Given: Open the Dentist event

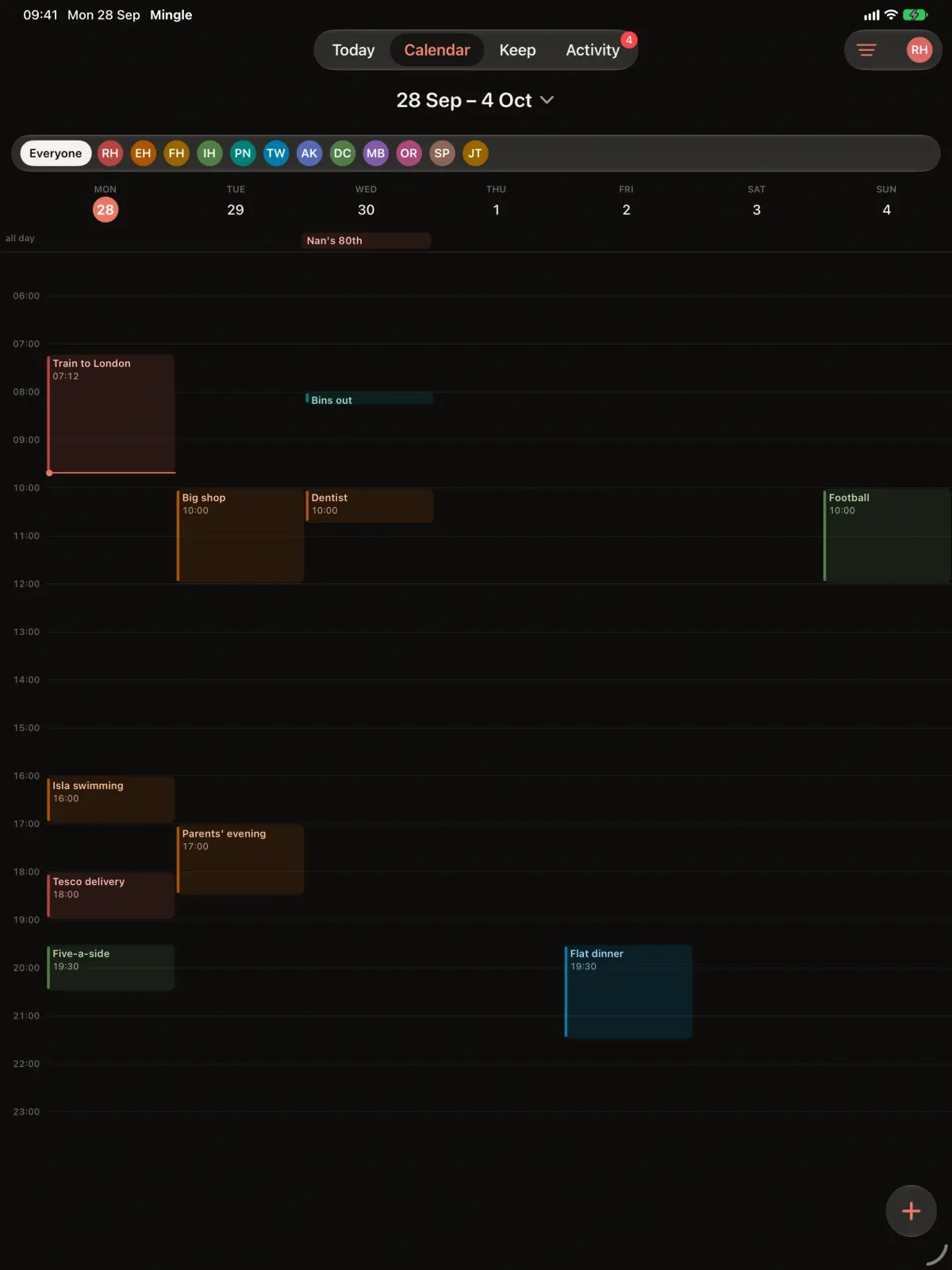Looking at the screenshot, I should tap(369, 506).
